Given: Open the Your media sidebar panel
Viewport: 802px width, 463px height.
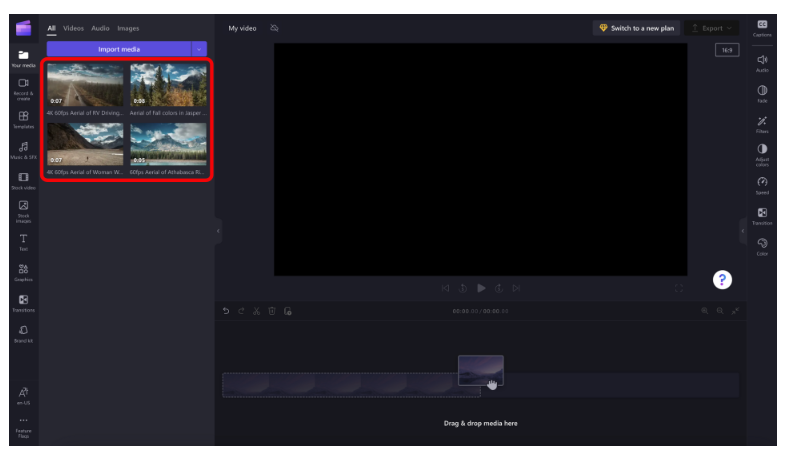Looking at the screenshot, I should click(x=24, y=59).
